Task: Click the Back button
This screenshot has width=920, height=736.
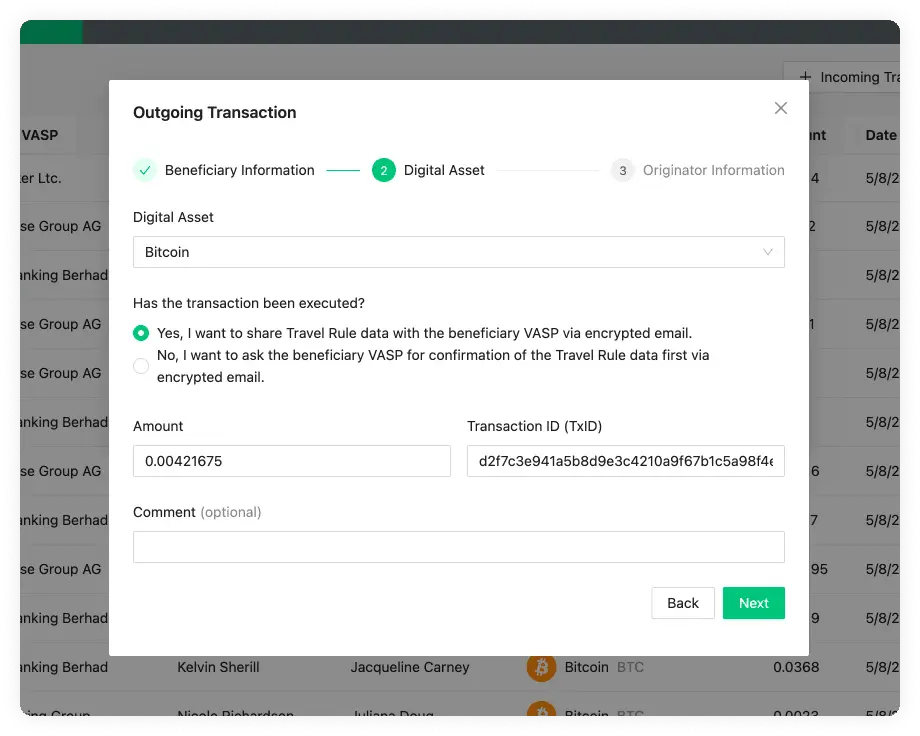Action: click(683, 603)
